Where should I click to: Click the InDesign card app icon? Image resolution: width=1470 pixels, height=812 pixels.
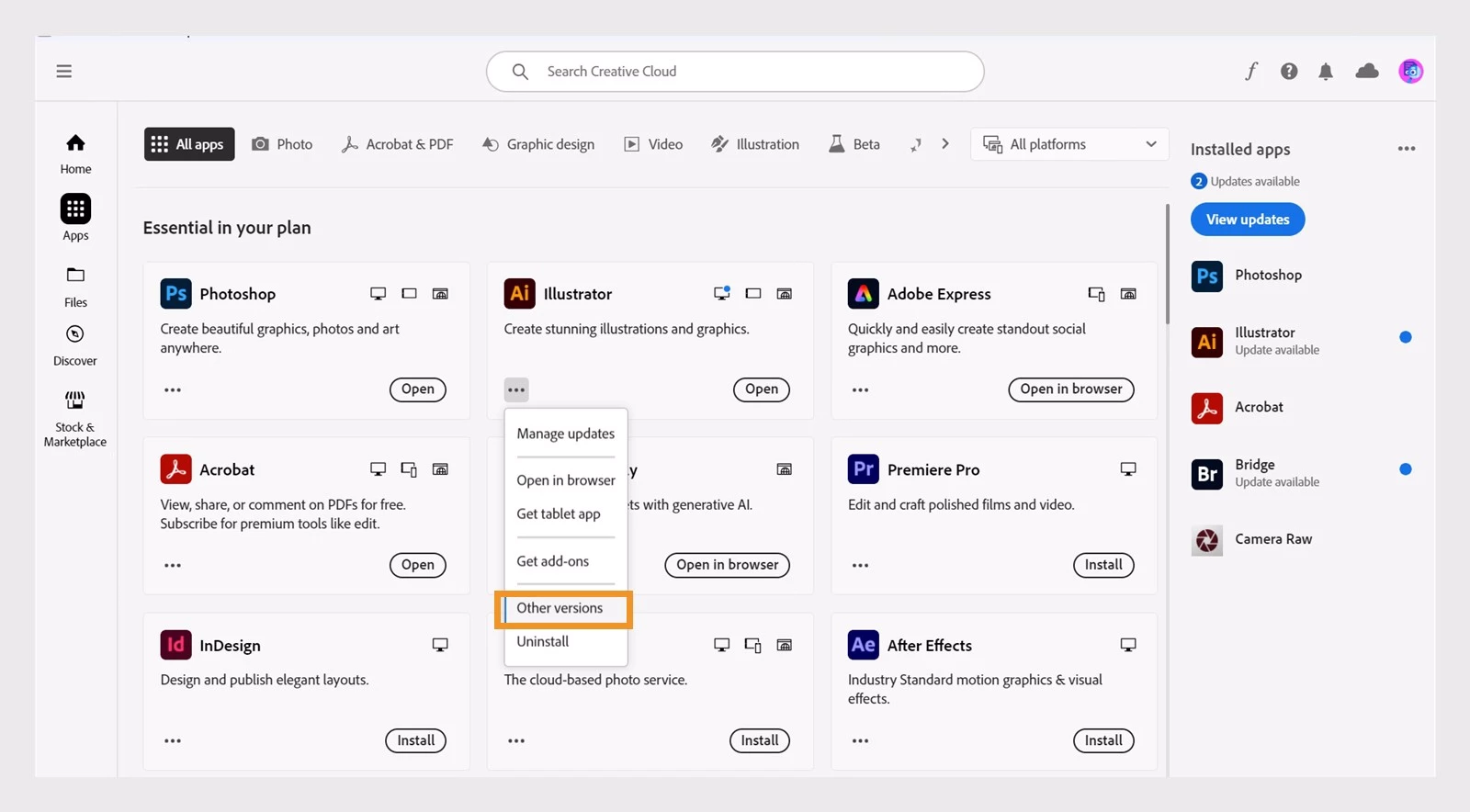[175, 645]
